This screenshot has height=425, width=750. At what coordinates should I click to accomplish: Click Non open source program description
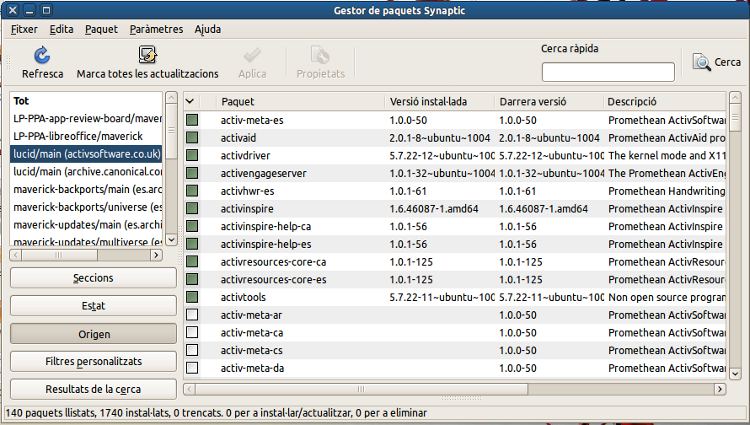tap(667, 297)
